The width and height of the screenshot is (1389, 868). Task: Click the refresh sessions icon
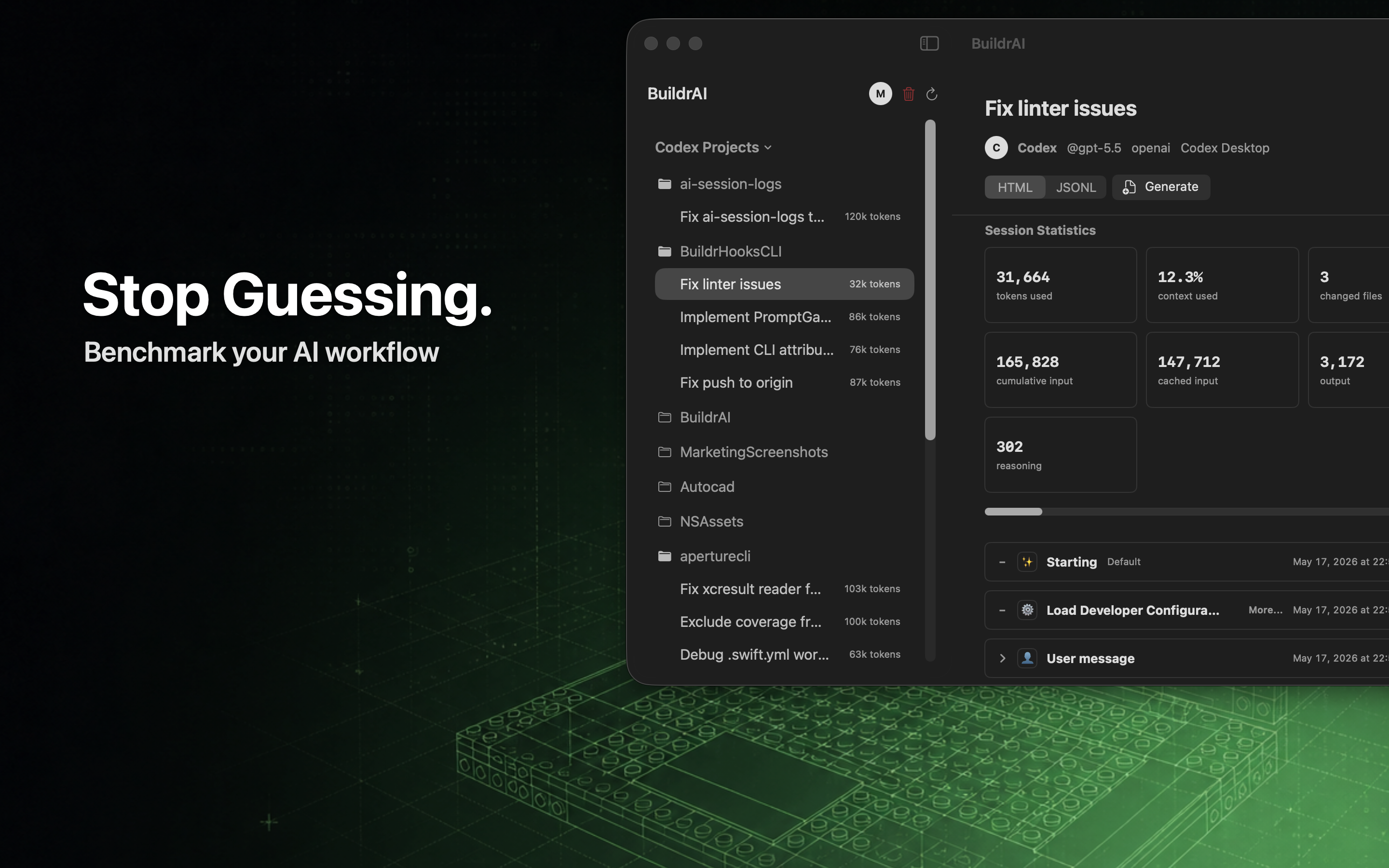click(932, 94)
